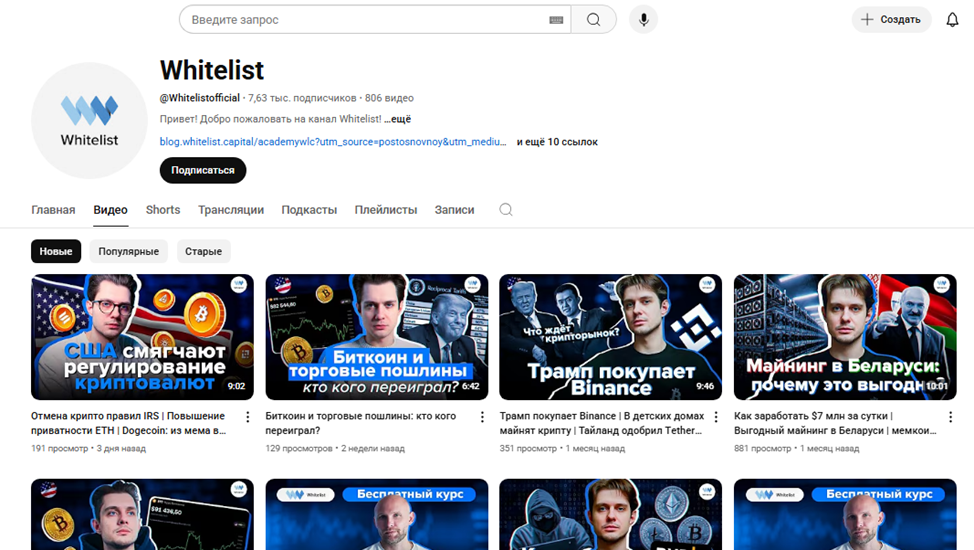Click the 806 видео text
Image resolution: width=974 pixels, height=550 pixels.
coord(389,98)
